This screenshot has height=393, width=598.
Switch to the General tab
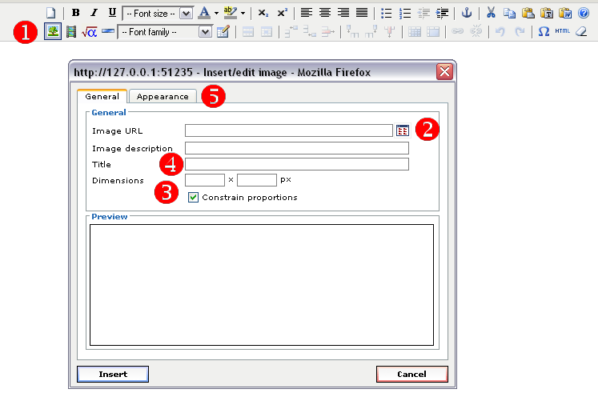[x=102, y=96]
